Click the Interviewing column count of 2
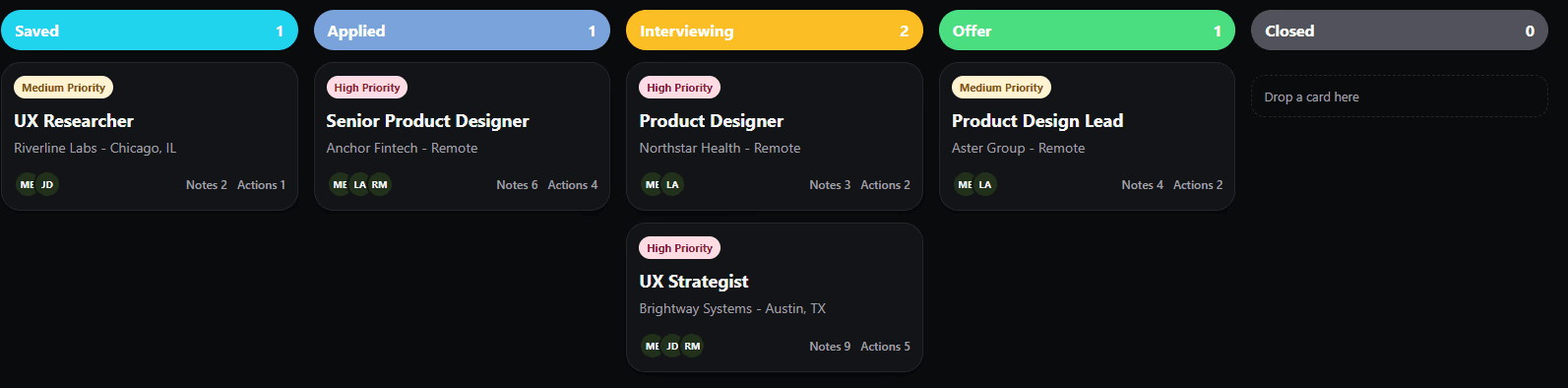This screenshot has width=1568, height=388. point(904,32)
